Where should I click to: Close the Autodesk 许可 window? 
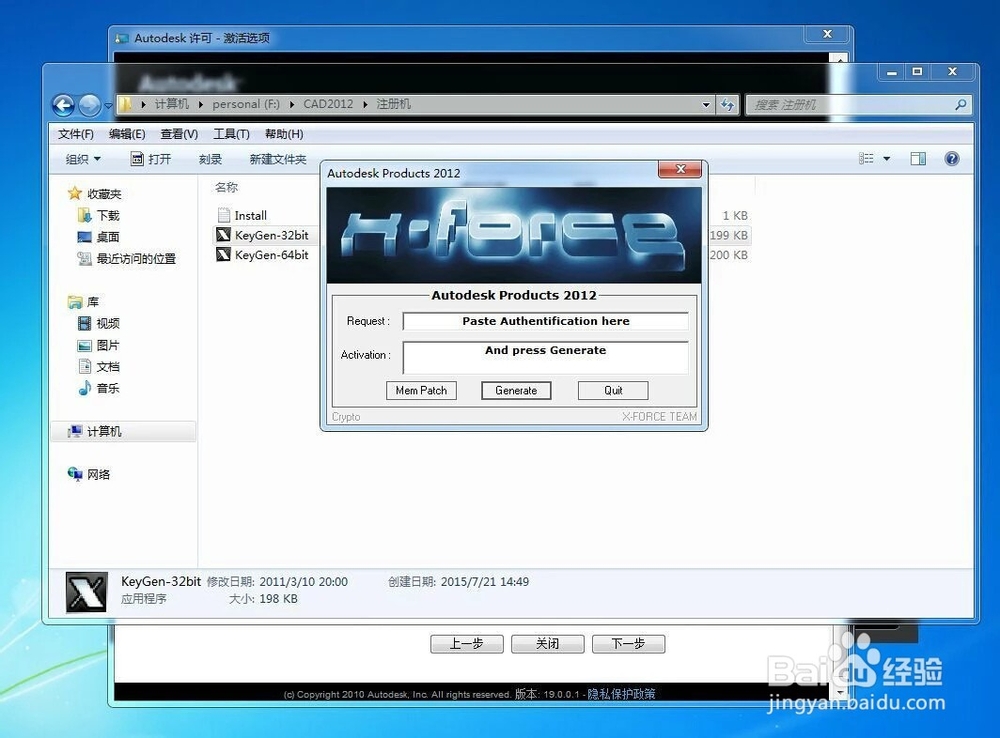(827, 34)
